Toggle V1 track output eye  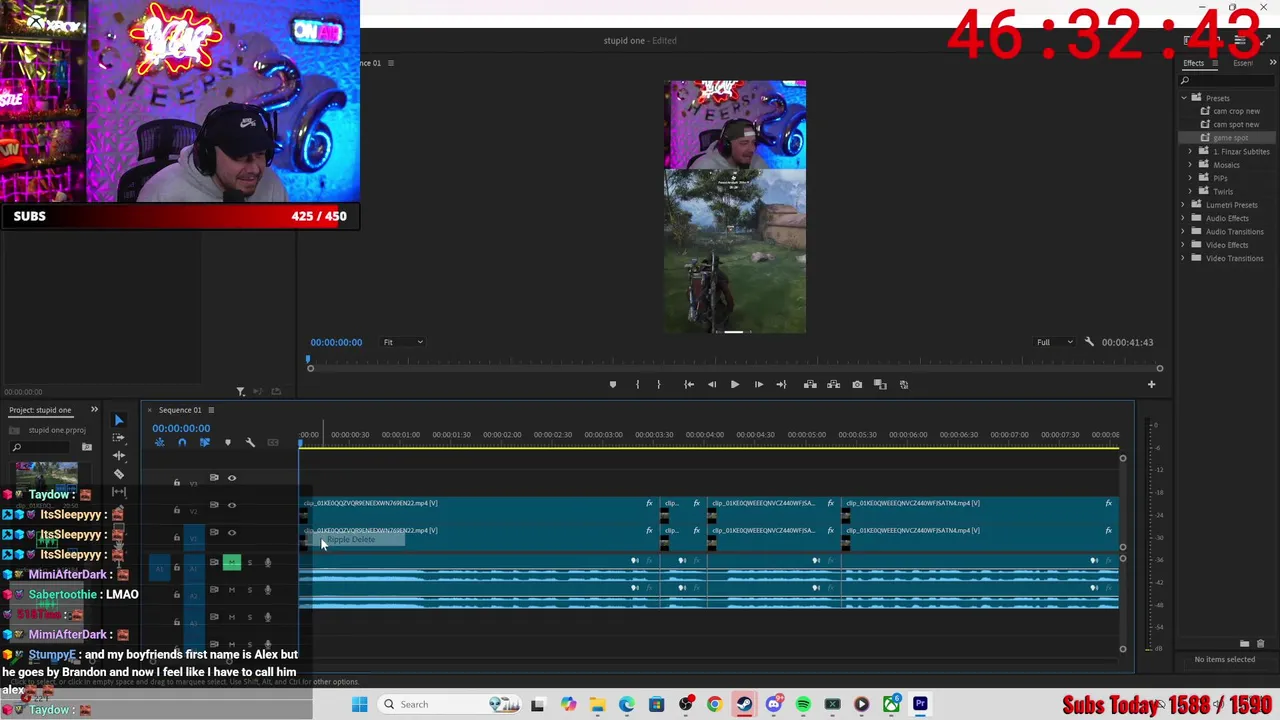click(x=232, y=533)
